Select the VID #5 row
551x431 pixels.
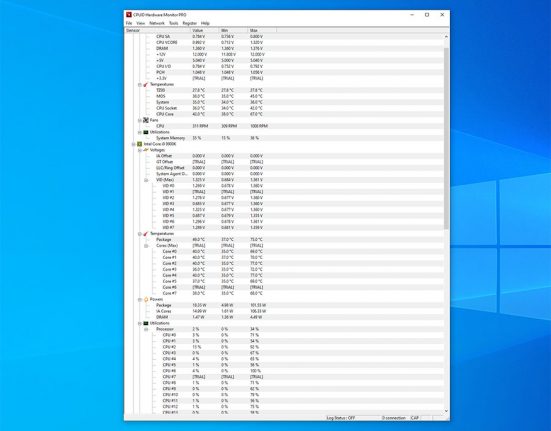click(285, 216)
